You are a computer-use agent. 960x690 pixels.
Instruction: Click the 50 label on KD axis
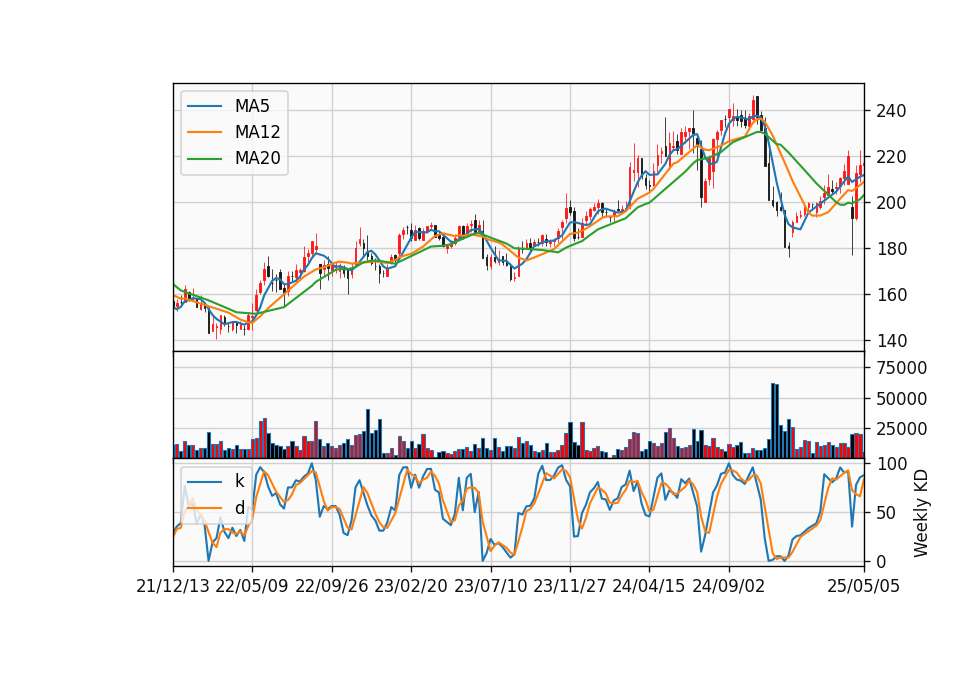tap(886, 513)
